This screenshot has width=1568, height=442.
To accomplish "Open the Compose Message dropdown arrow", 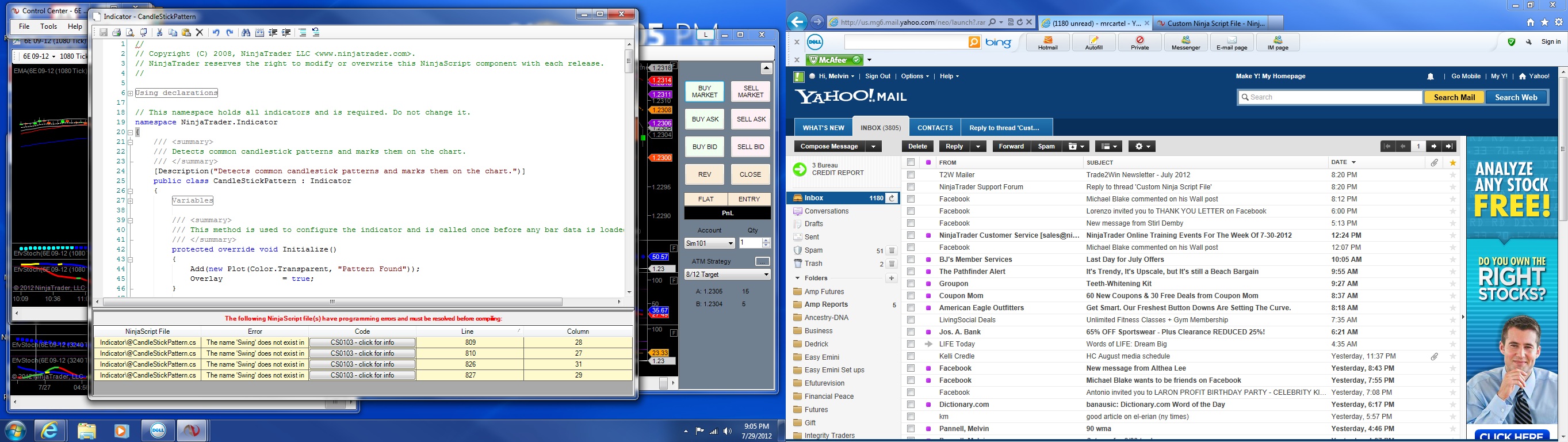I will 874,147.
